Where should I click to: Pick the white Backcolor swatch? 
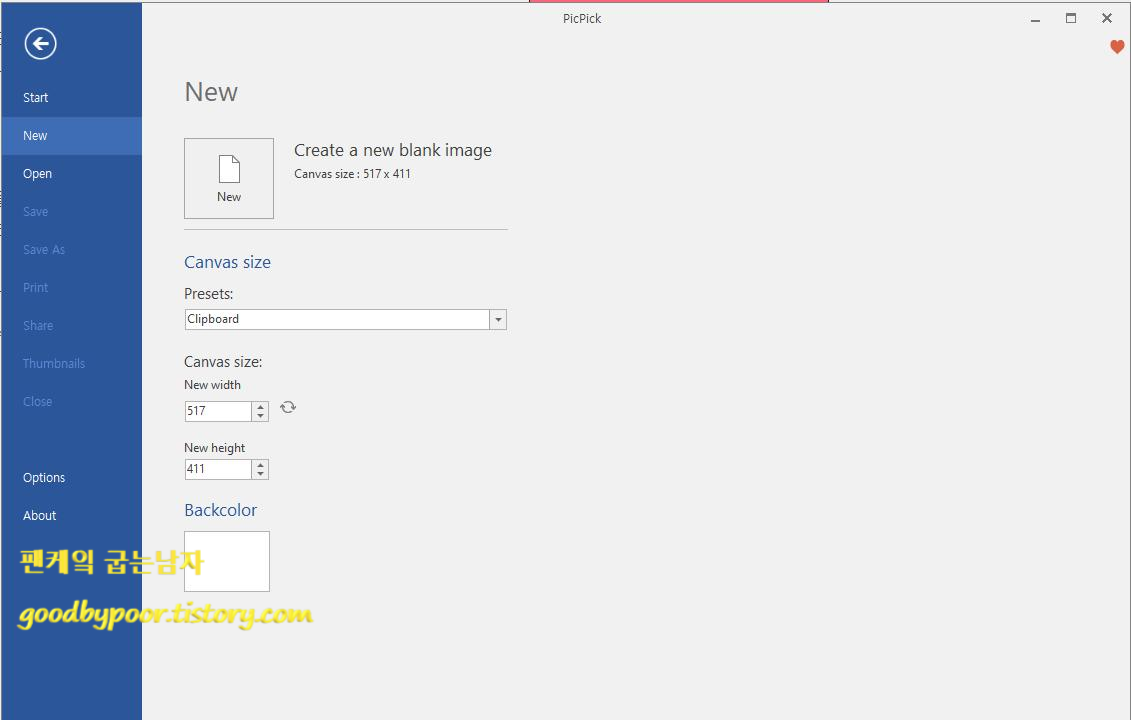(226, 561)
